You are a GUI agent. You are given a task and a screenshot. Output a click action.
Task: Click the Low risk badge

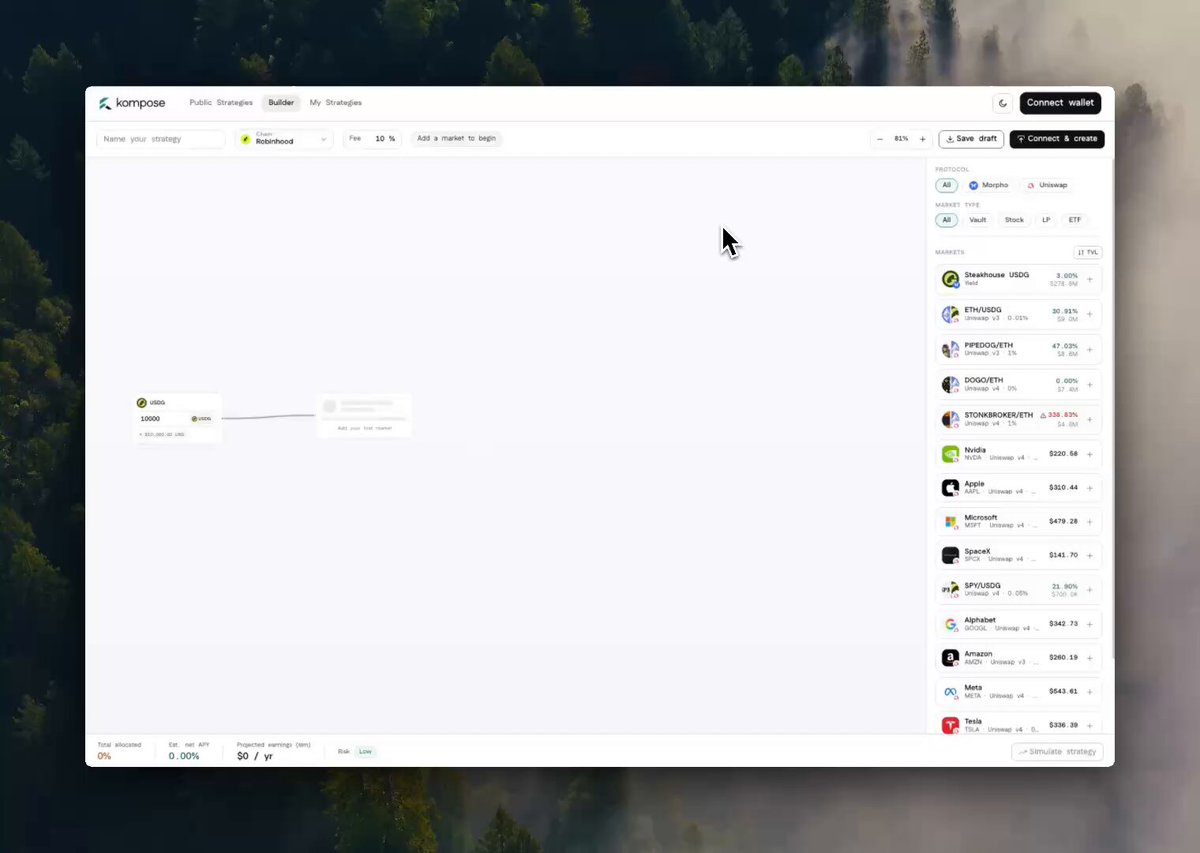tap(365, 751)
